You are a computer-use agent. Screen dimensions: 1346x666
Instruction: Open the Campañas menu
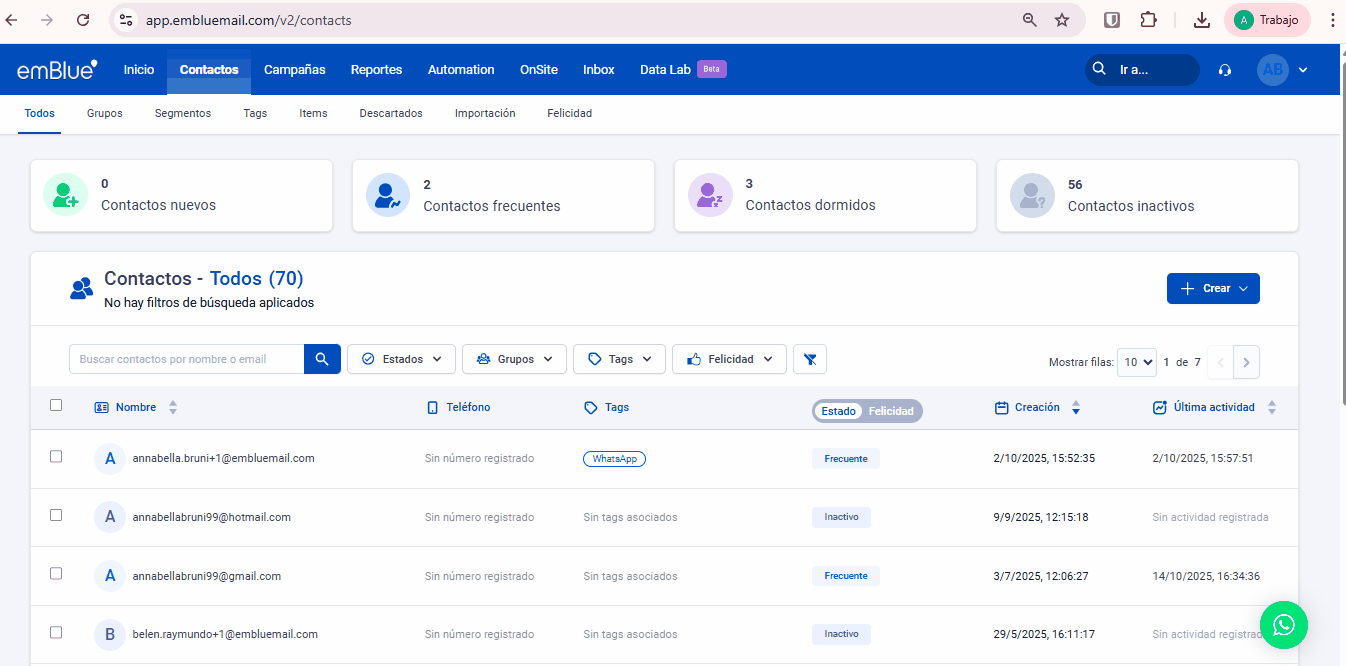294,70
